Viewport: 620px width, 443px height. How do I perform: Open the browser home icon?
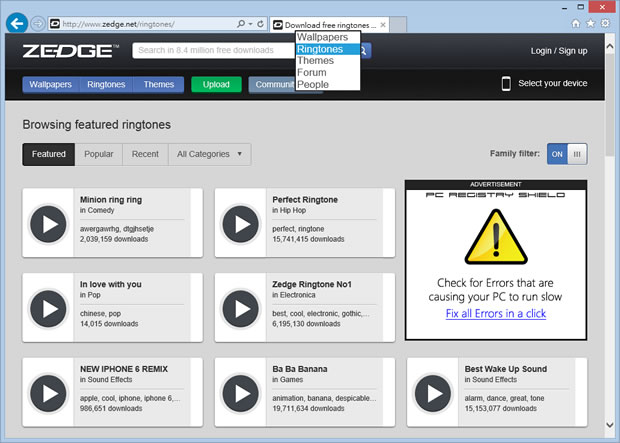click(x=576, y=22)
